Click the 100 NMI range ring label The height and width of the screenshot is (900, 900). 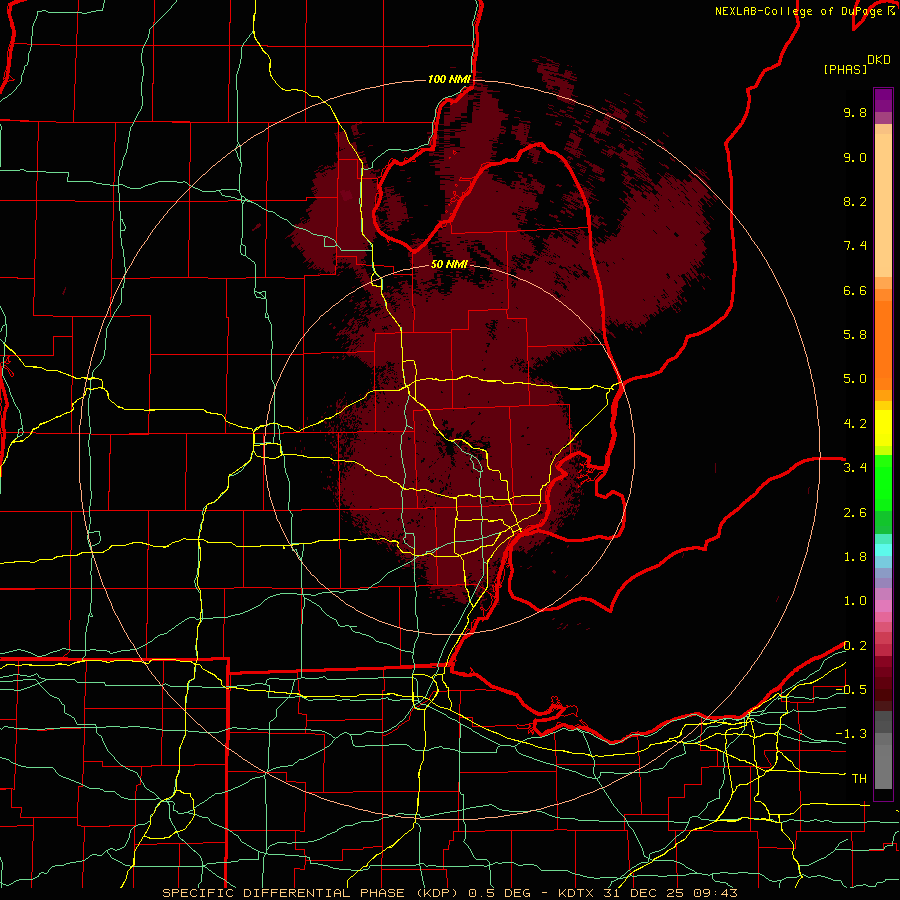click(x=449, y=79)
